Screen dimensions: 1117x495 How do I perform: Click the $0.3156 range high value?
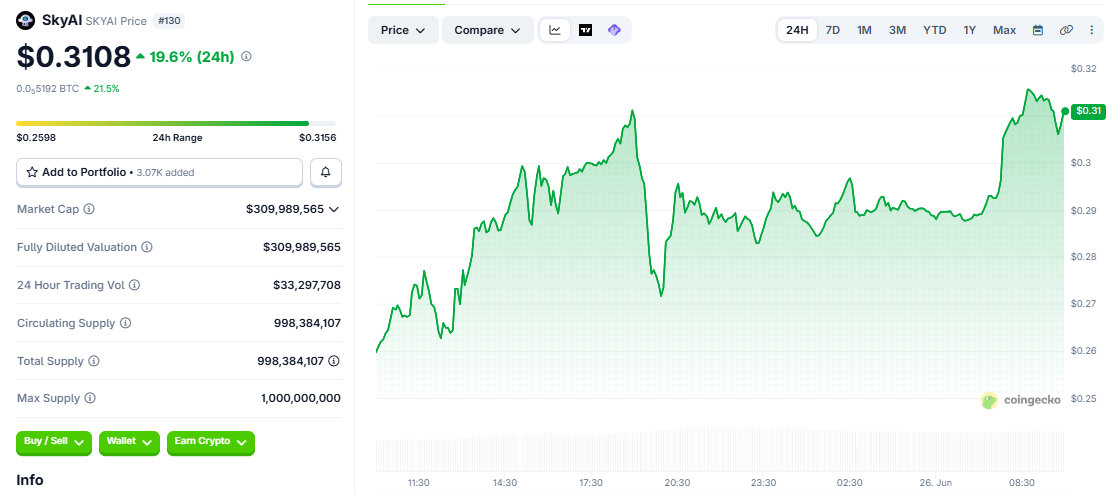(x=318, y=137)
